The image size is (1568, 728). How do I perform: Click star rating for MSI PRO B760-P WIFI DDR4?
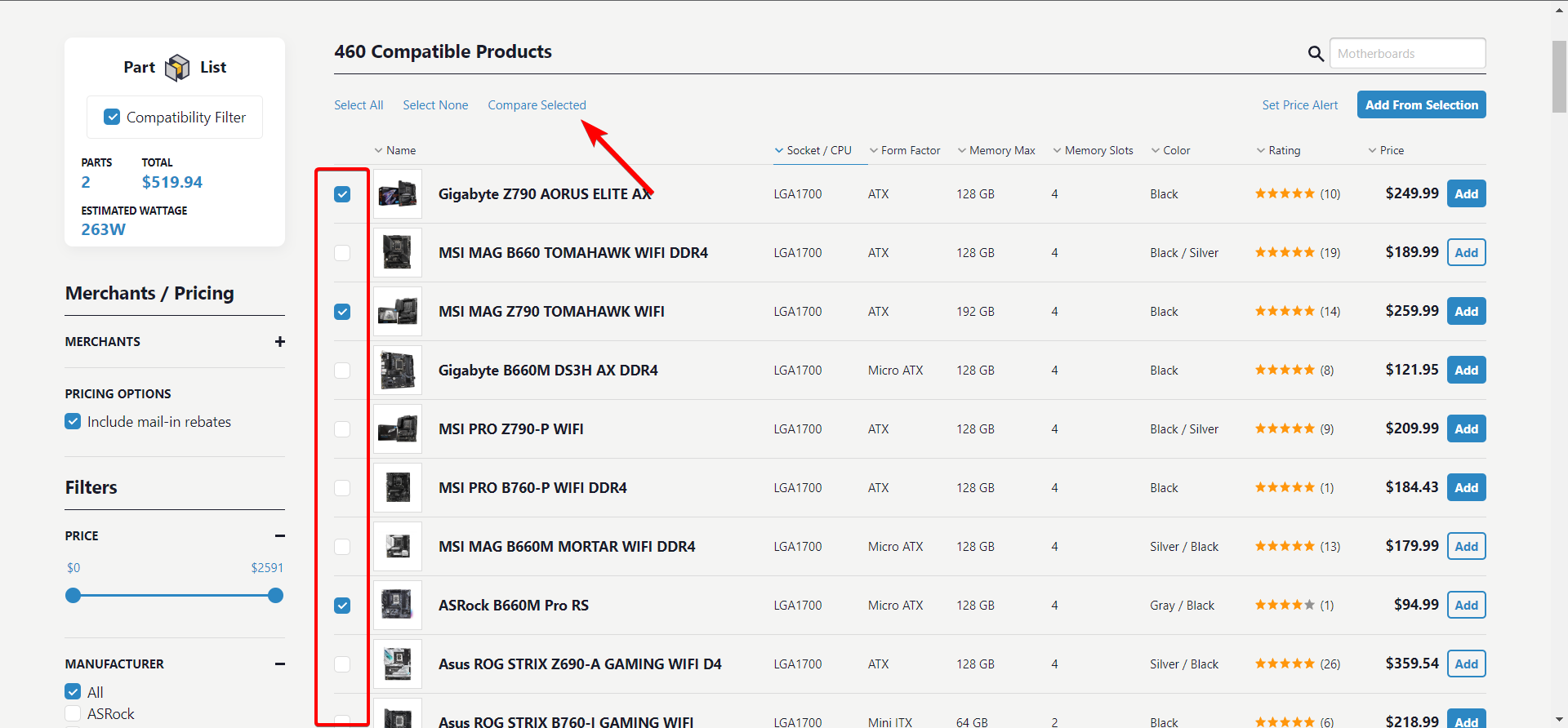[x=1285, y=488]
